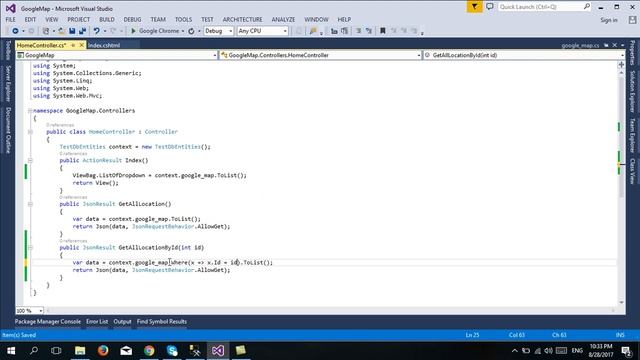Viewport: 640px width, 360px height.
Task: Open the Find Symbol Results tab
Action: pos(162,322)
